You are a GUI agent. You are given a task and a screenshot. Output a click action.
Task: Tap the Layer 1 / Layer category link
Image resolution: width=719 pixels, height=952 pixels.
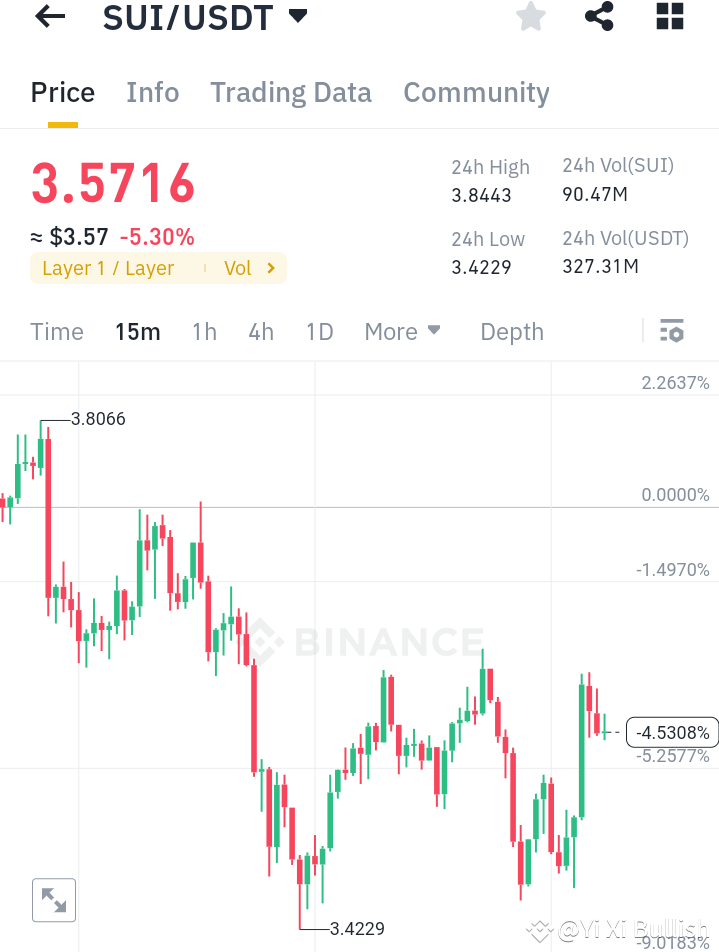click(x=109, y=267)
